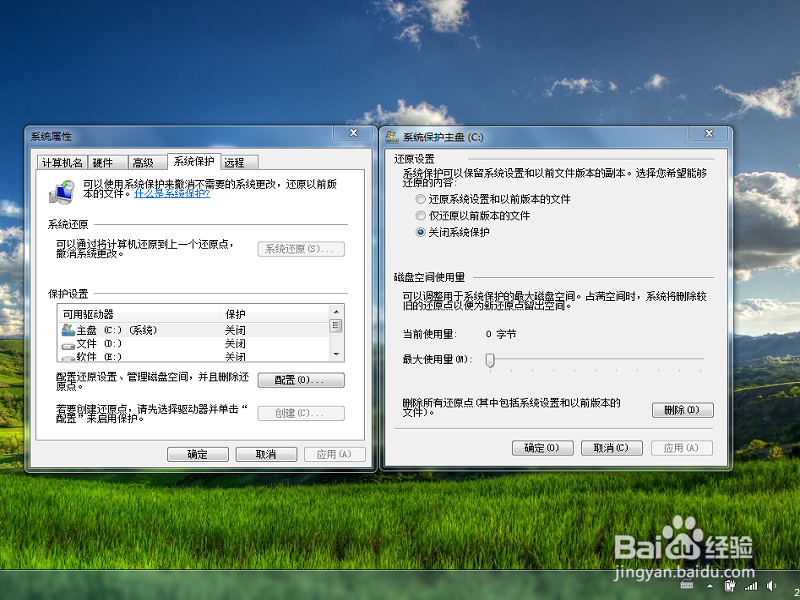
Task: Click the 创建(C)... button
Action: pyautogui.click(x=301, y=413)
